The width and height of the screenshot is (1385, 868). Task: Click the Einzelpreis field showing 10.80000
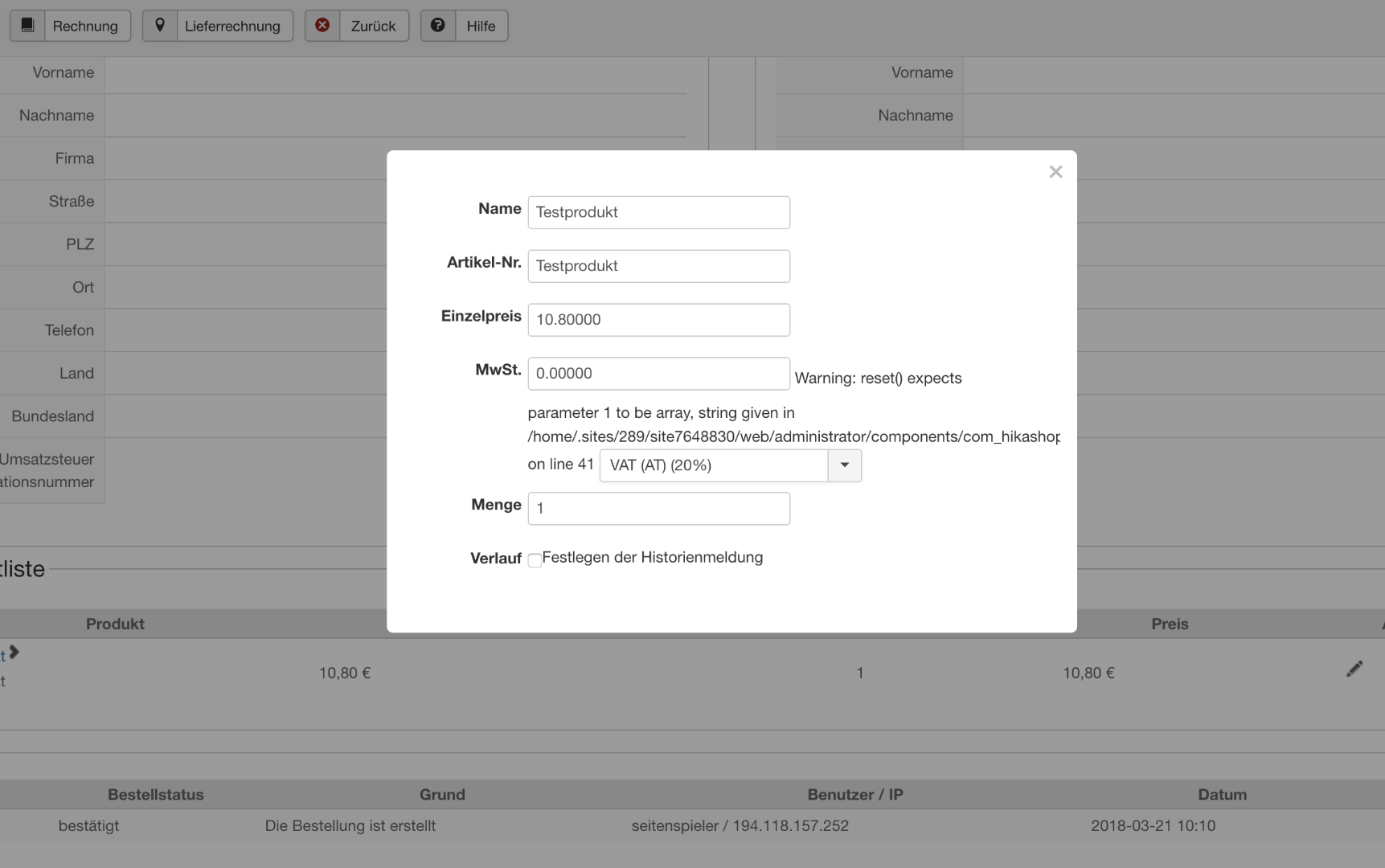point(658,320)
